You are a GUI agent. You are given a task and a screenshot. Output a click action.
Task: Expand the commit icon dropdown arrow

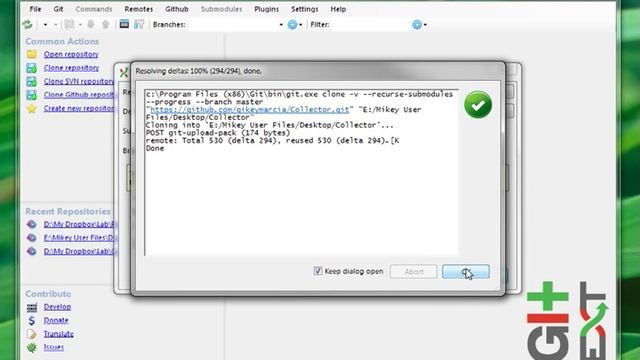[x=80, y=25]
